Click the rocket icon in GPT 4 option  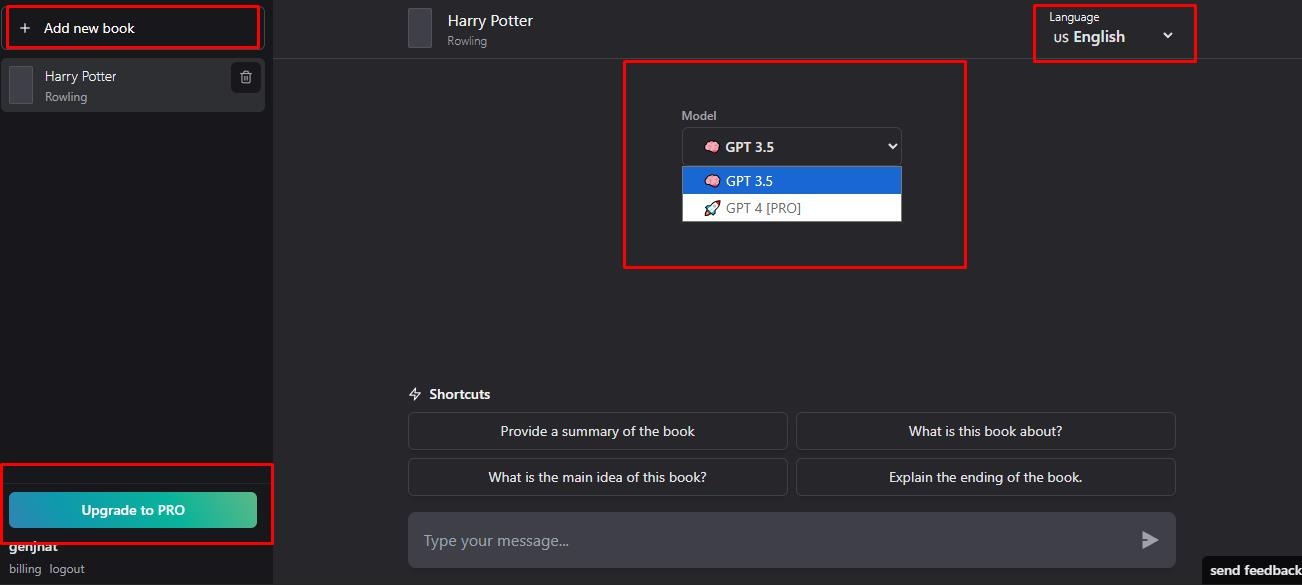tap(712, 208)
